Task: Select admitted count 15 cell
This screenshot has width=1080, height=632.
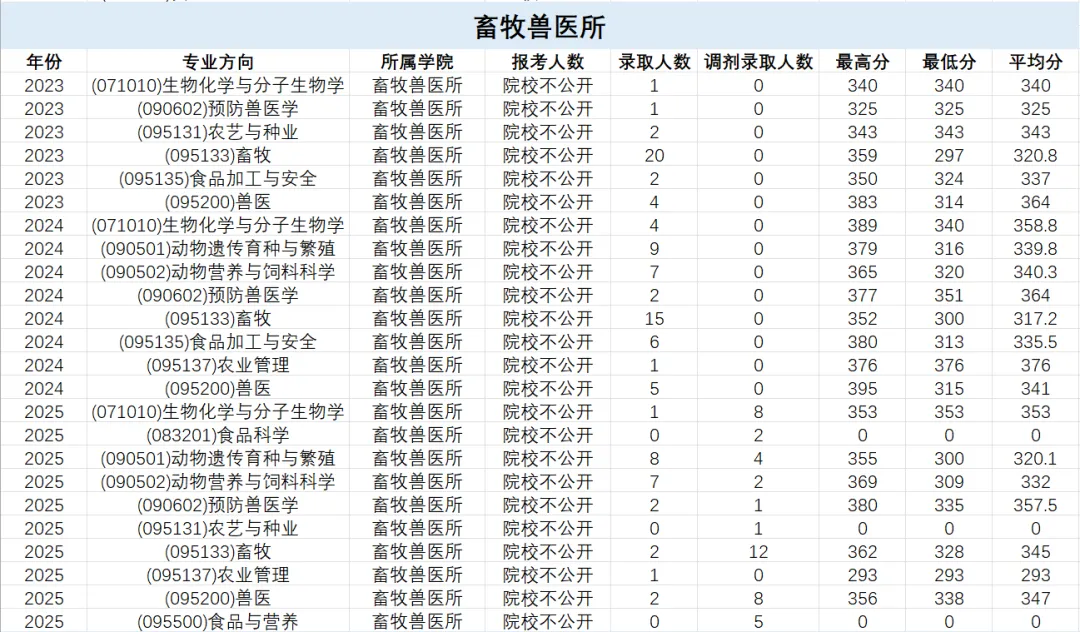Action: 654,319
